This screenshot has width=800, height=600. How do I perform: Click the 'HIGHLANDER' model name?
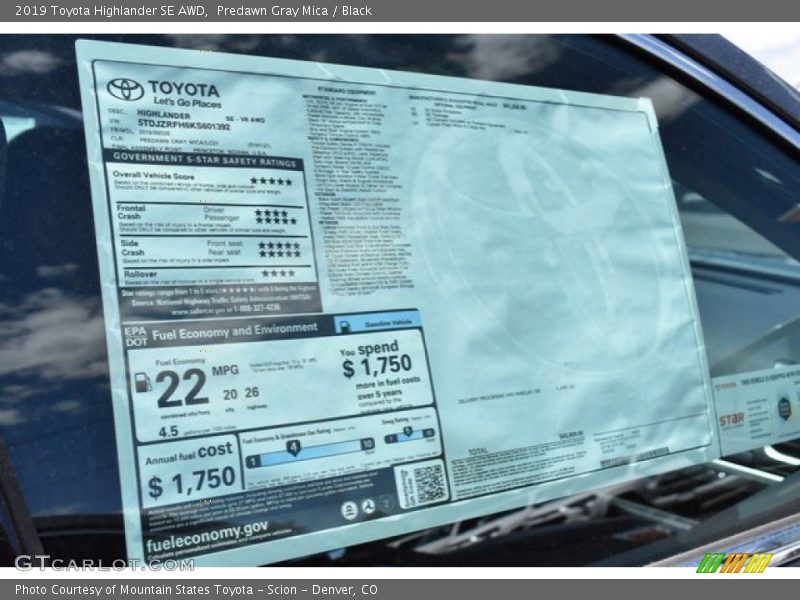pyautogui.click(x=163, y=114)
